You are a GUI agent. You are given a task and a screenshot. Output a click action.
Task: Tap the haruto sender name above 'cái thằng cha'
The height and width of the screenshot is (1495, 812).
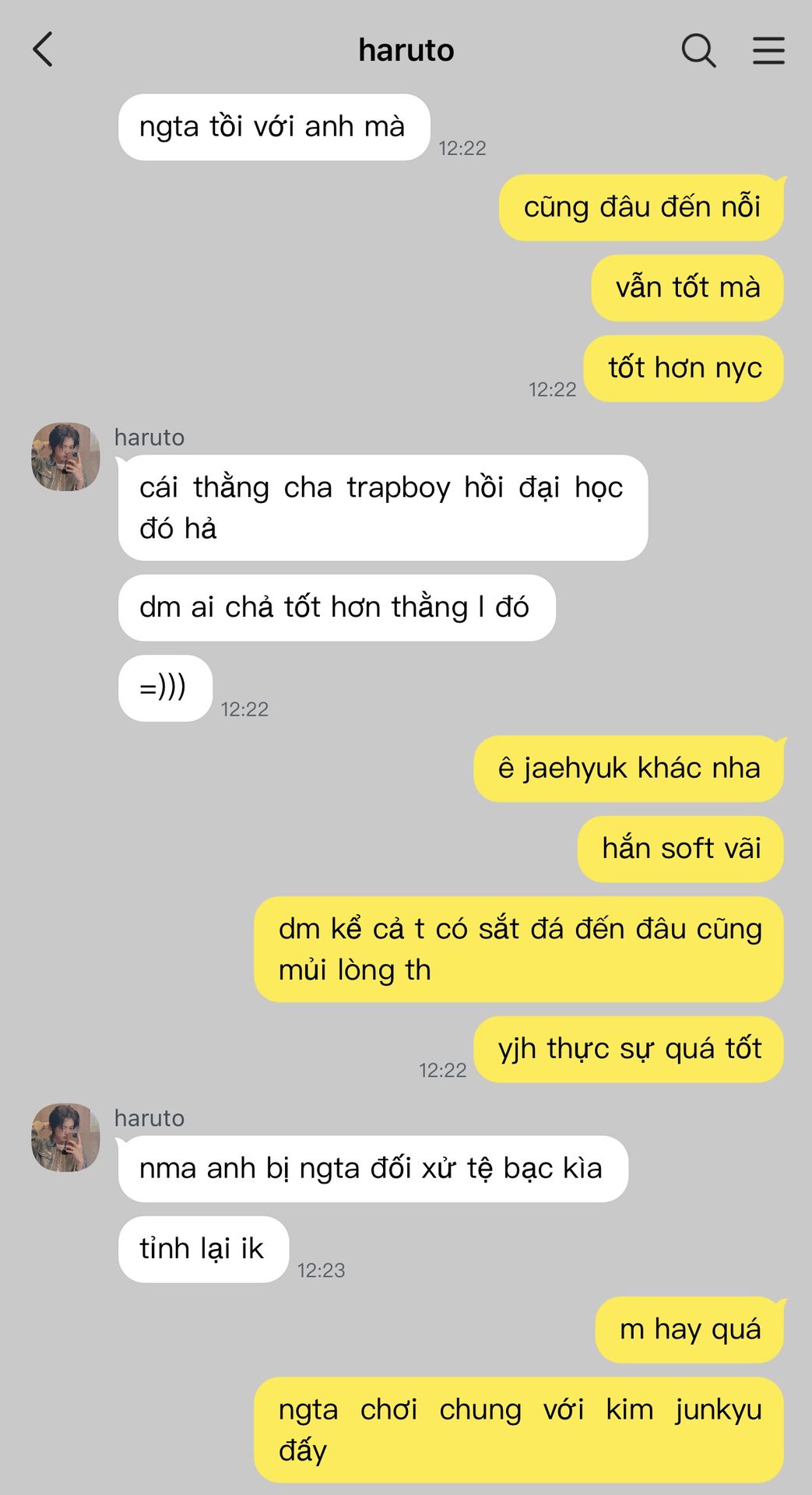(149, 438)
